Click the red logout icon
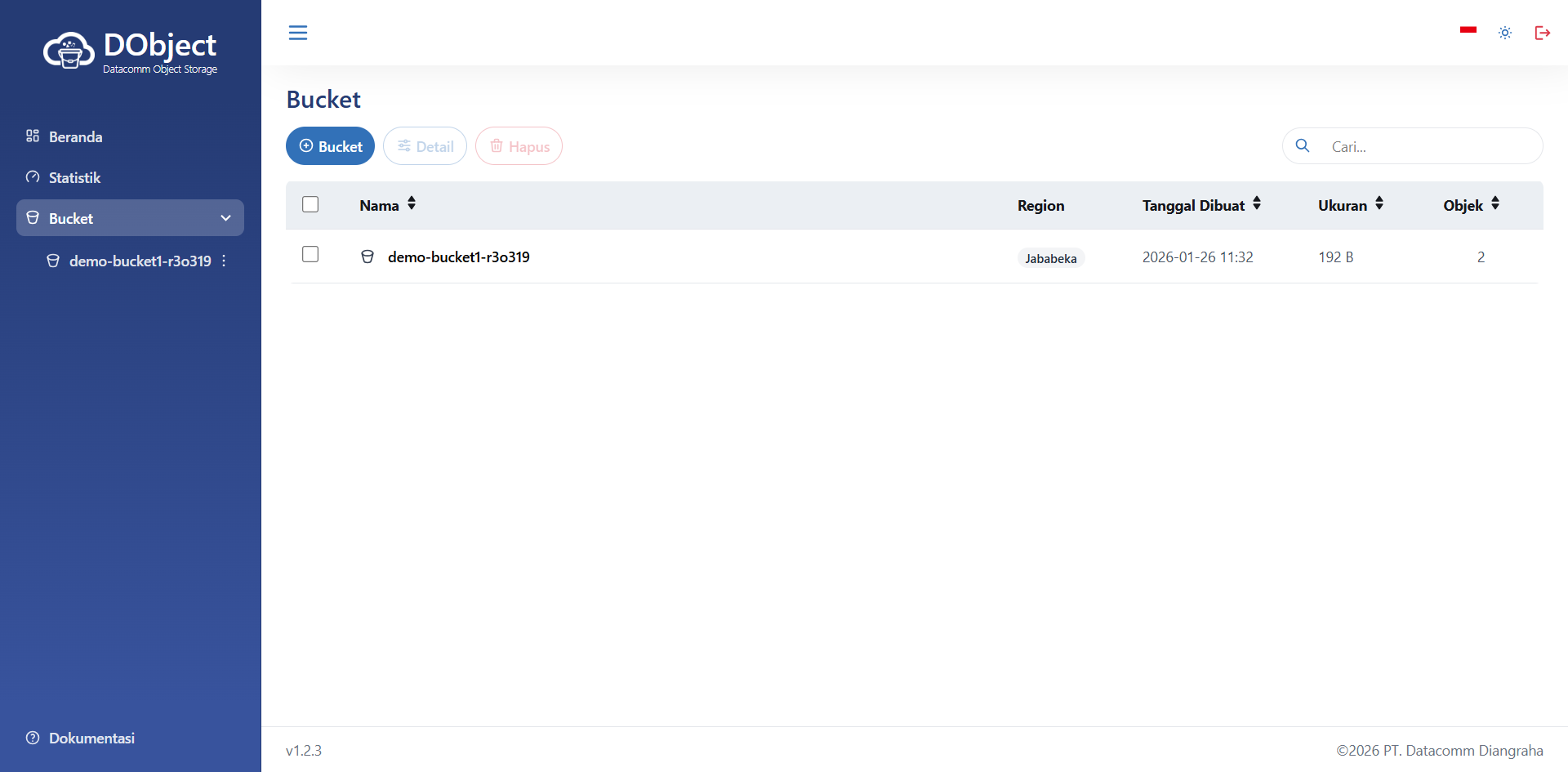This screenshot has height=772, width=1568. click(x=1542, y=33)
